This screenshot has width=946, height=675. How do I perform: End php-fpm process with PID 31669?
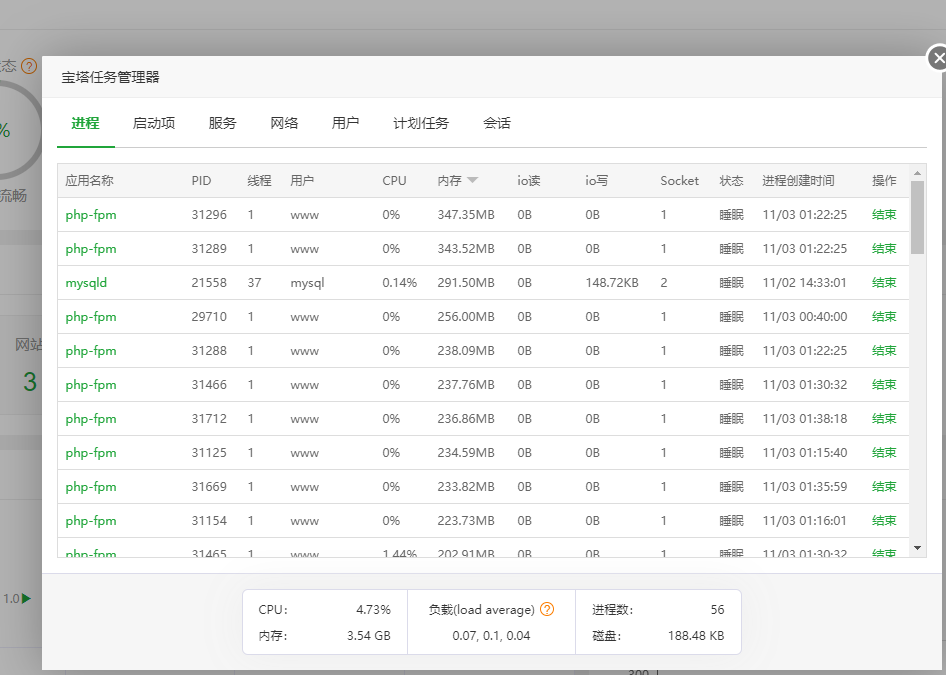[x=884, y=487]
